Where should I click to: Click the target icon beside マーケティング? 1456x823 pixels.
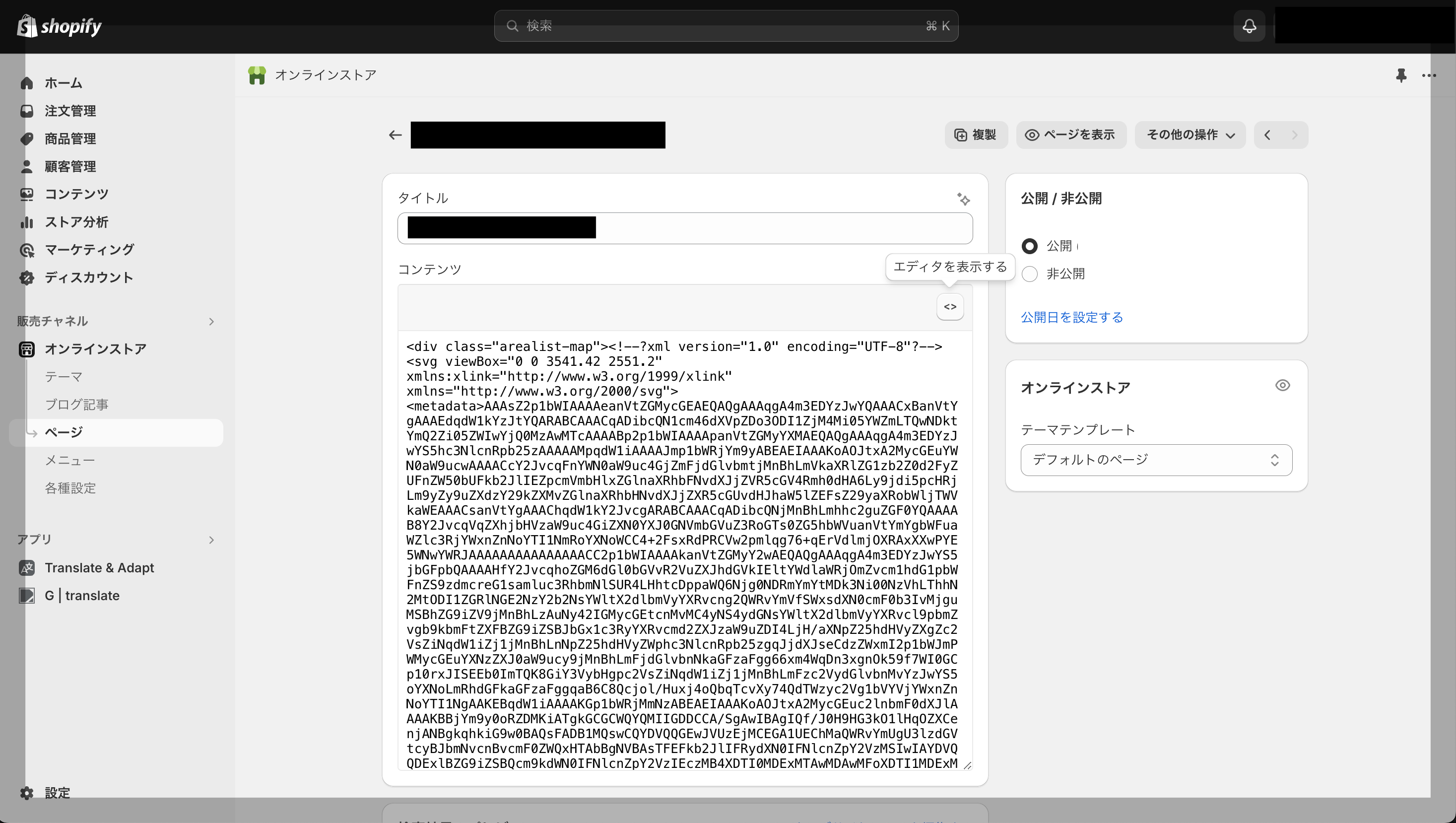(27, 250)
